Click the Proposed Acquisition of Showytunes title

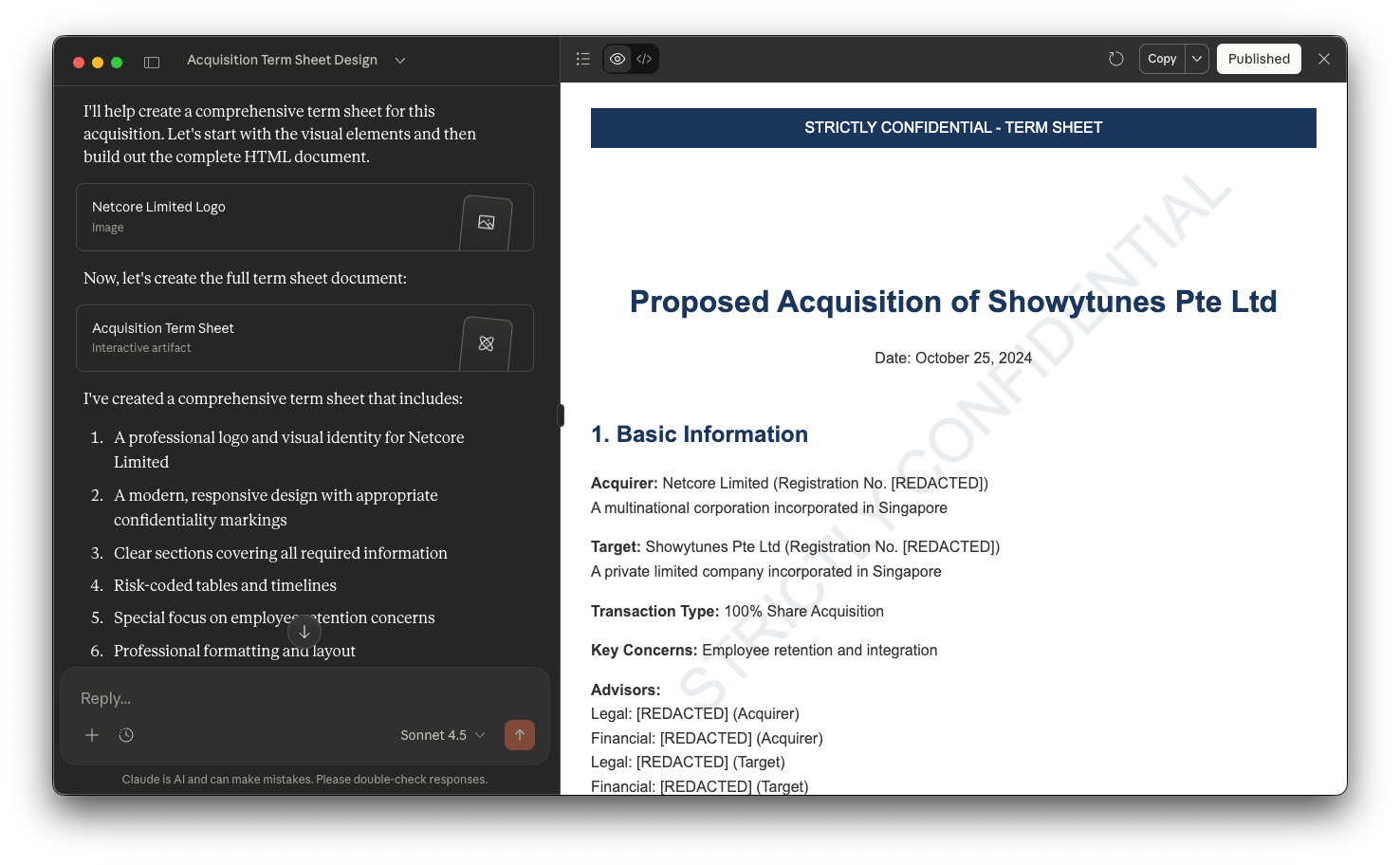(953, 302)
